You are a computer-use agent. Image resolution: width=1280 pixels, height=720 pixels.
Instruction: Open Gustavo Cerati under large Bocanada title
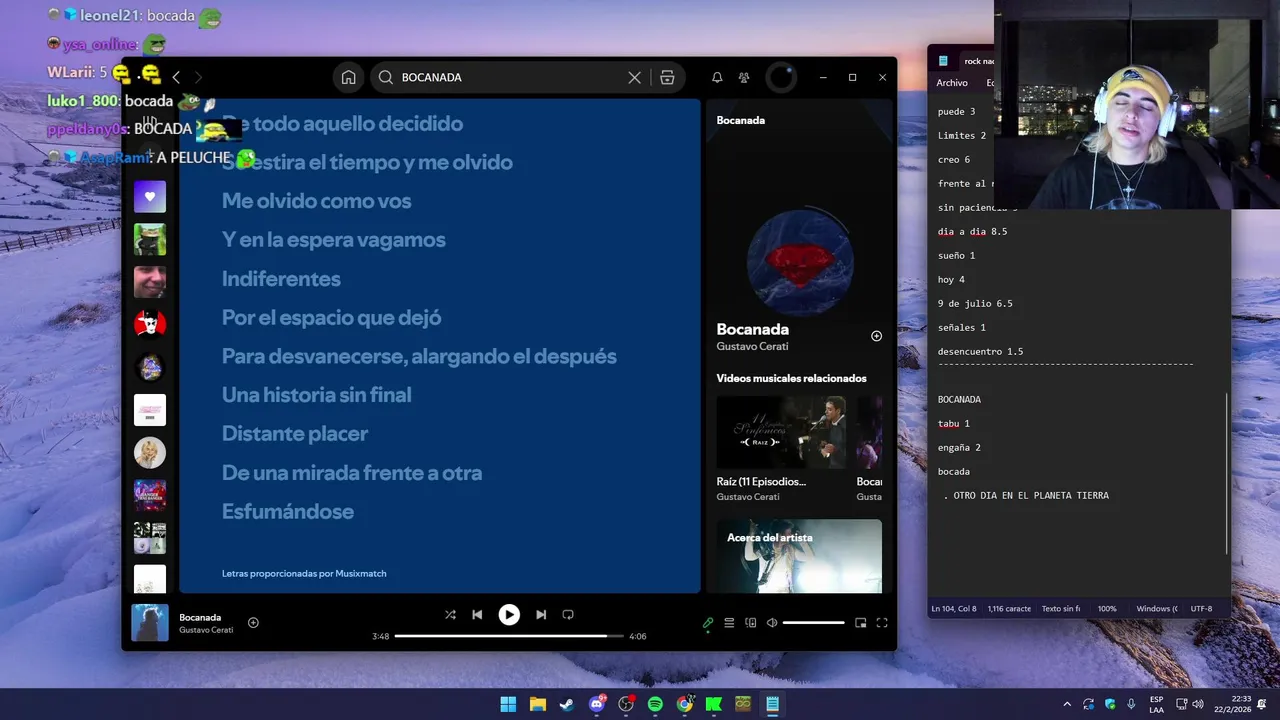pyautogui.click(x=752, y=347)
